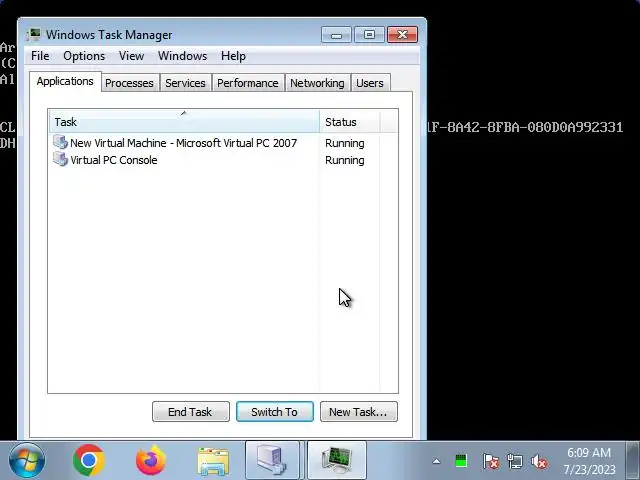
Task: Click the New Virtual Machine row icon
Action: coord(60,142)
